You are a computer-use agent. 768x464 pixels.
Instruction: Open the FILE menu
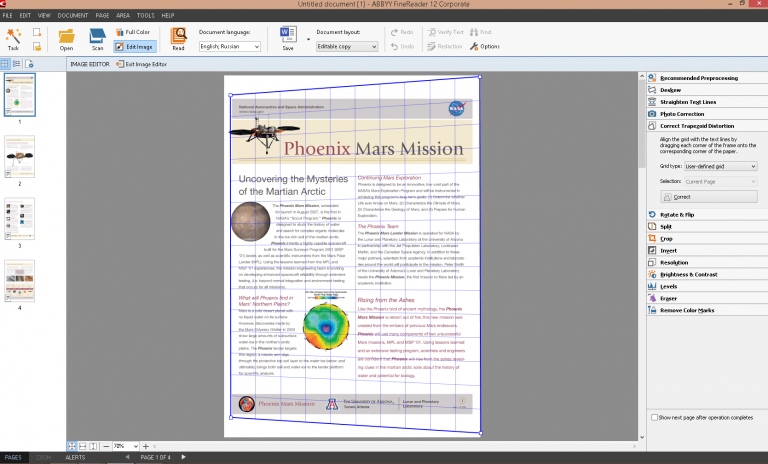(7, 15)
